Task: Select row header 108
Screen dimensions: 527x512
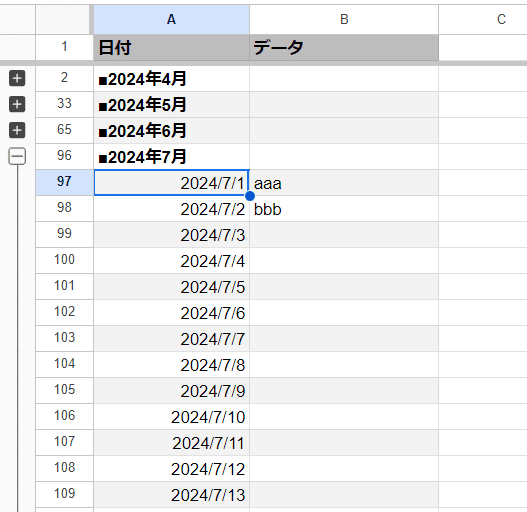Action: pyautogui.click(x=64, y=468)
